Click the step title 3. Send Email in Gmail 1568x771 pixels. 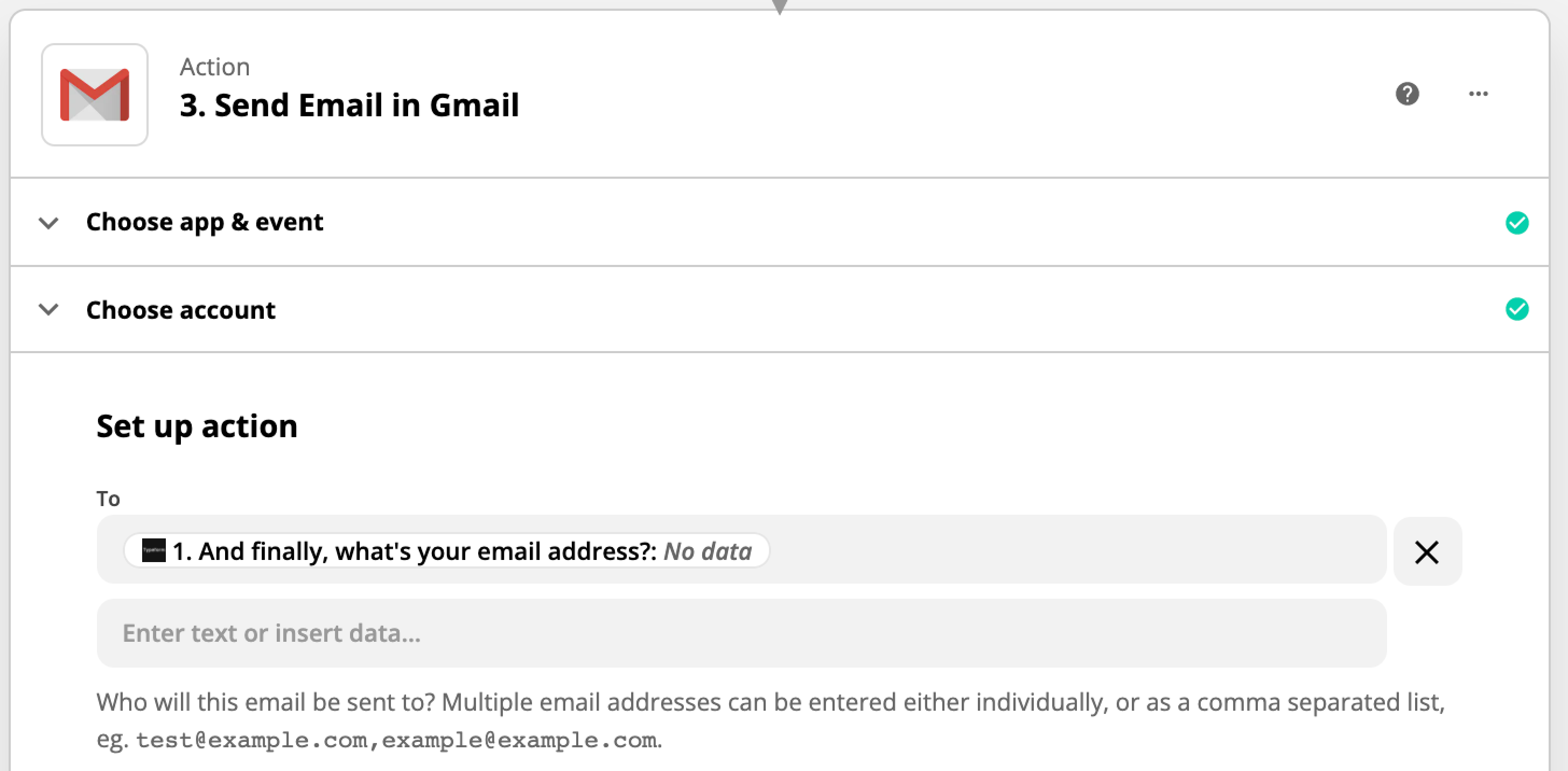[x=349, y=104]
